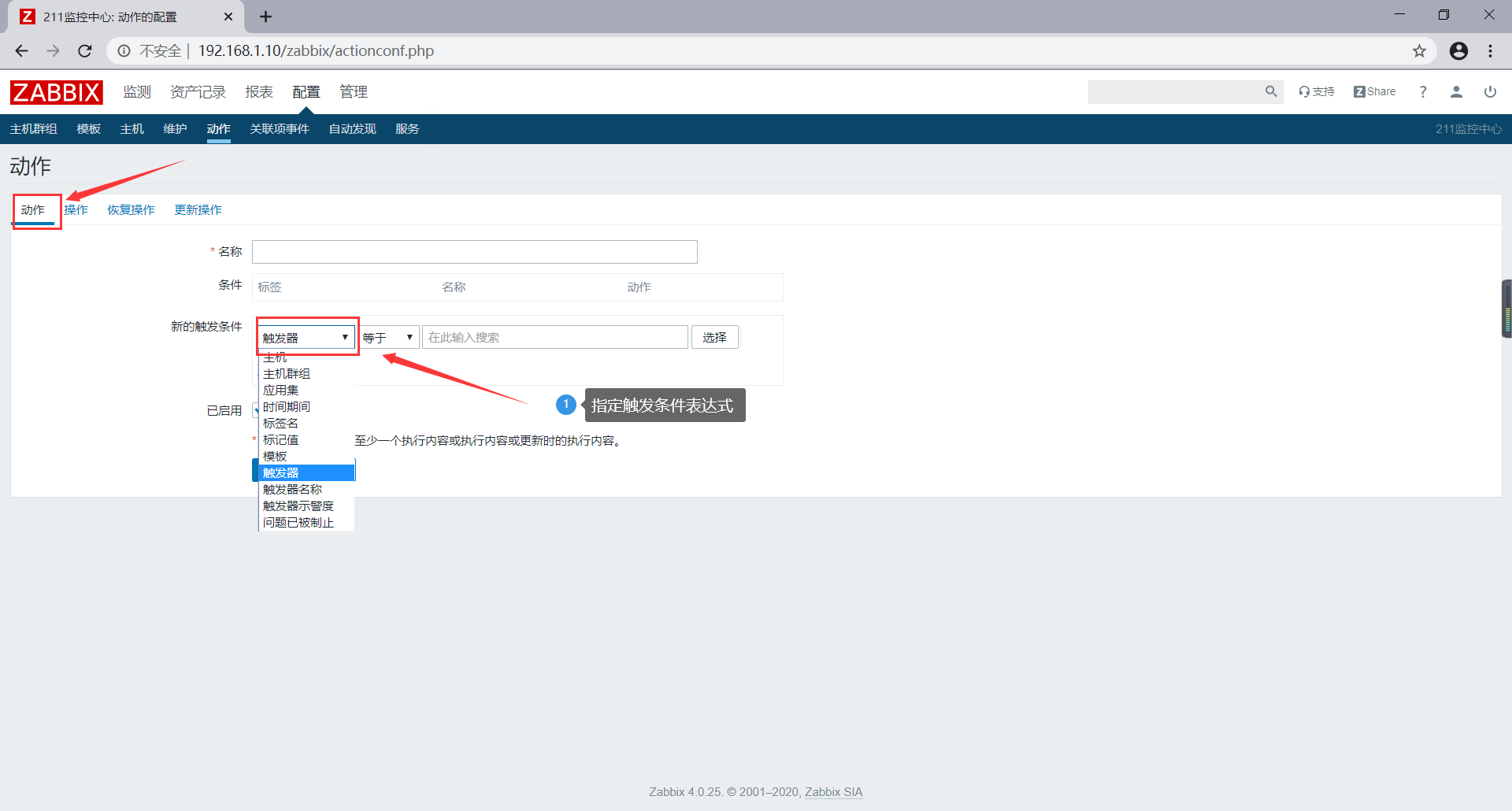
Task: Select 时间期间 in the dropdown list
Action: click(306, 407)
